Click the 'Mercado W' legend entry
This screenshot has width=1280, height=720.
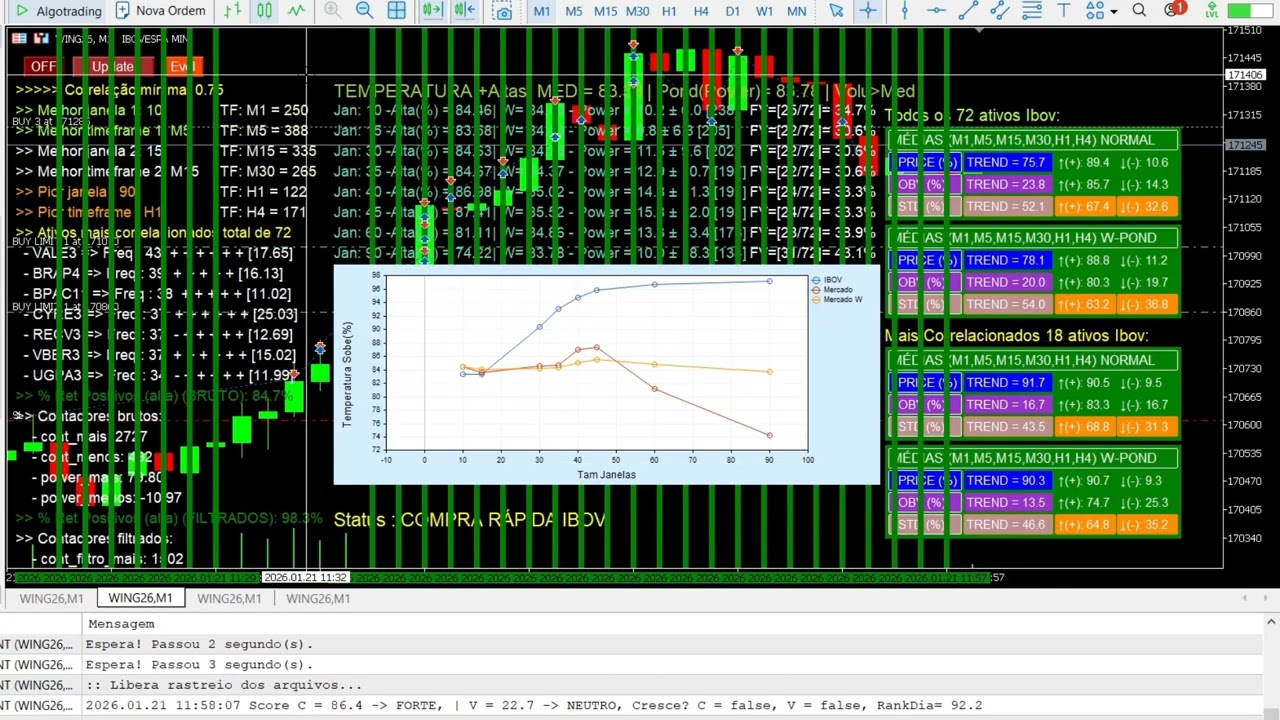[837, 299]
